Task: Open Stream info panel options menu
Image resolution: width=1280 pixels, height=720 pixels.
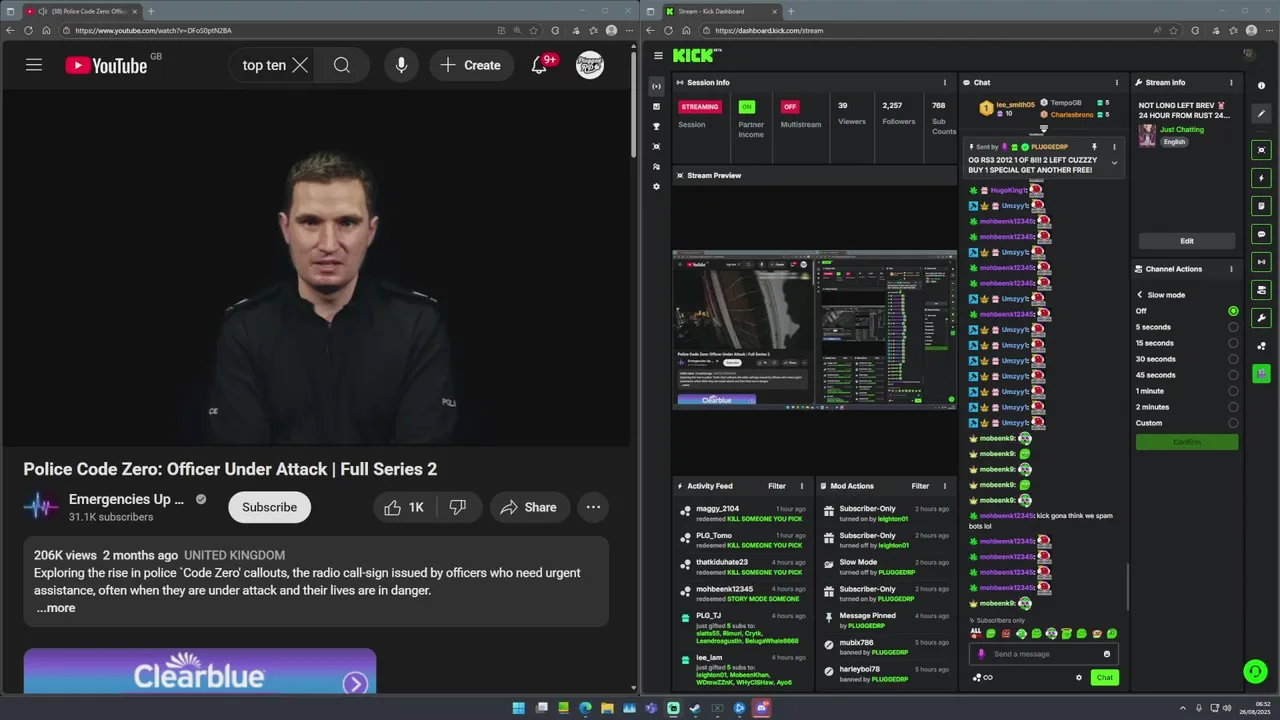Action: click(1231, 83)
